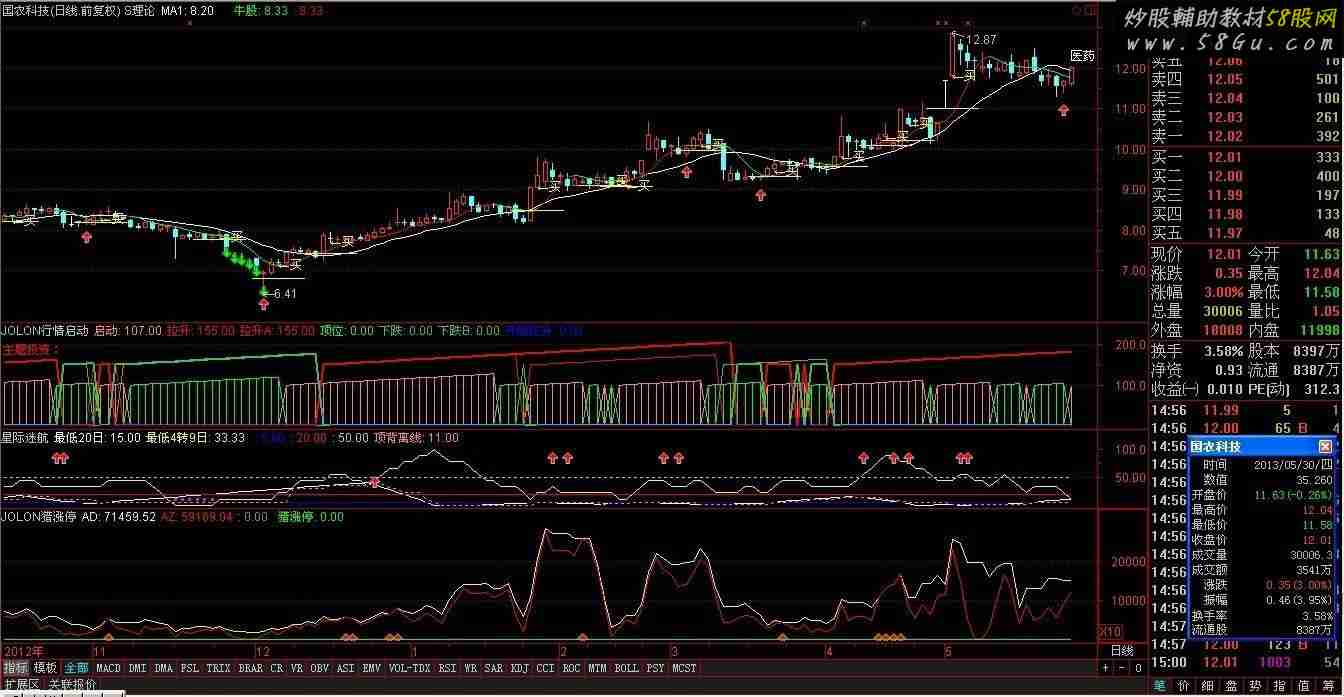The height and width of the screenshot is (697, 1344).
Task: Switch to the 模板 tab
Action: 46,668
